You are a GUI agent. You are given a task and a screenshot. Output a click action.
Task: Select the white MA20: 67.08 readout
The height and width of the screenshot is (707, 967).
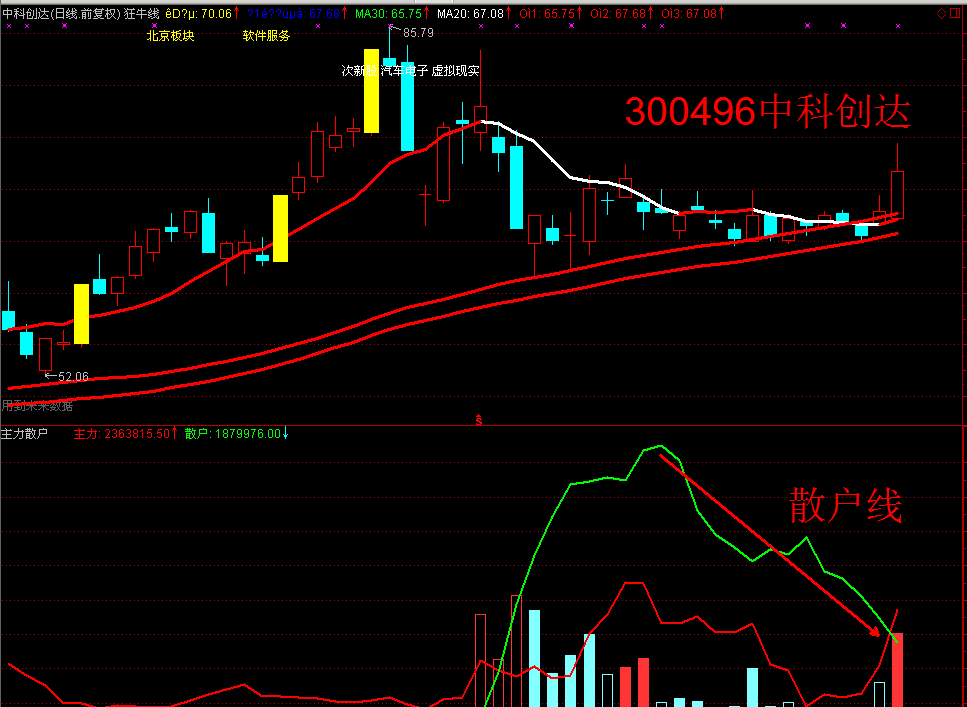pyautogui.click(x=470, y=14)
